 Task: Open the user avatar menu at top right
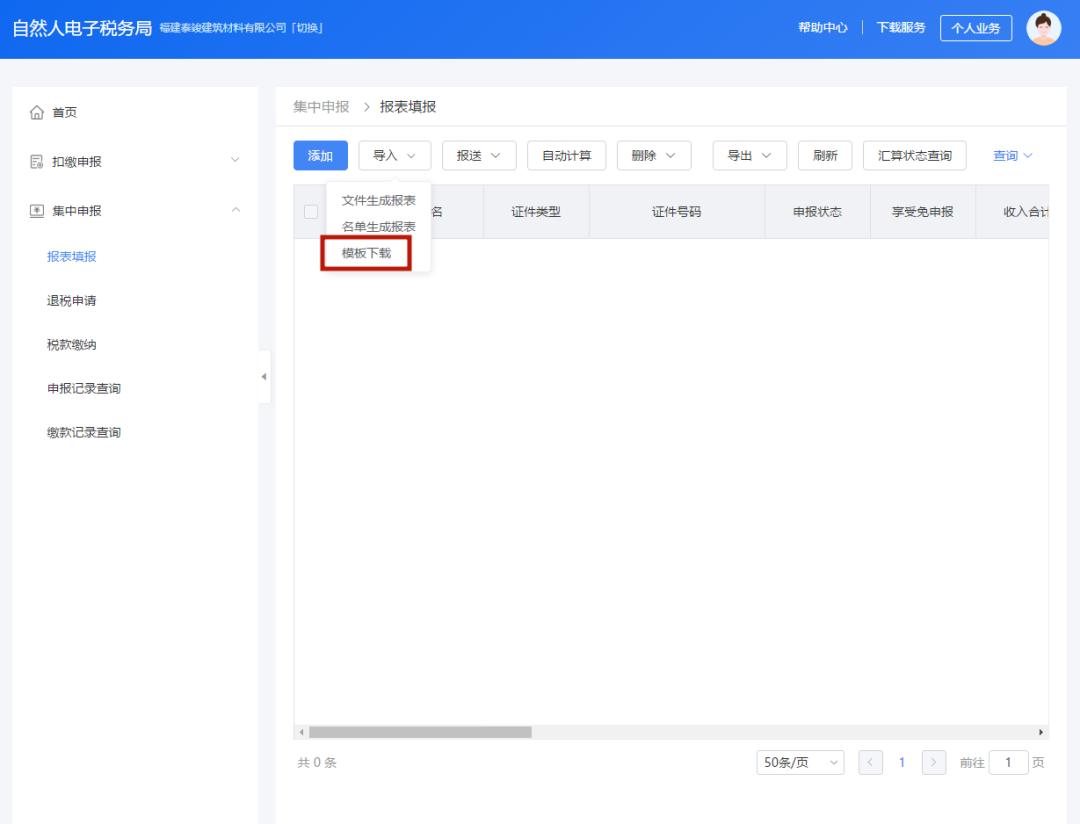(x=1043, y=27)
